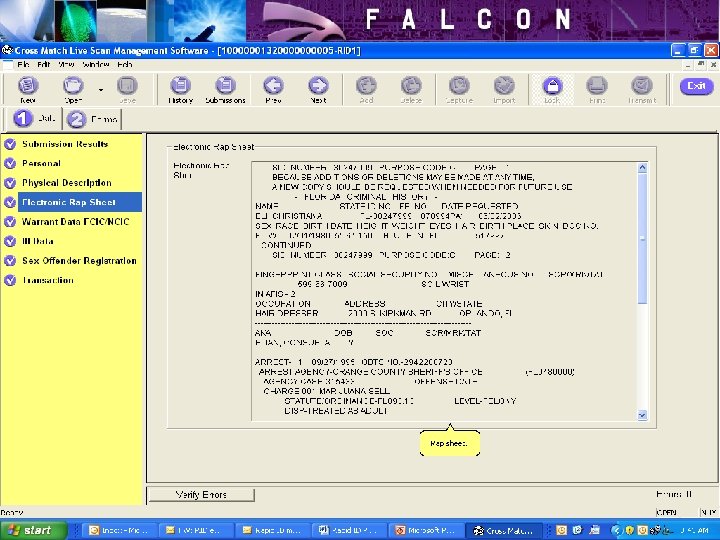Open the History toolbar icon
The width and height of the screenshot is (720, 540).
180,88
